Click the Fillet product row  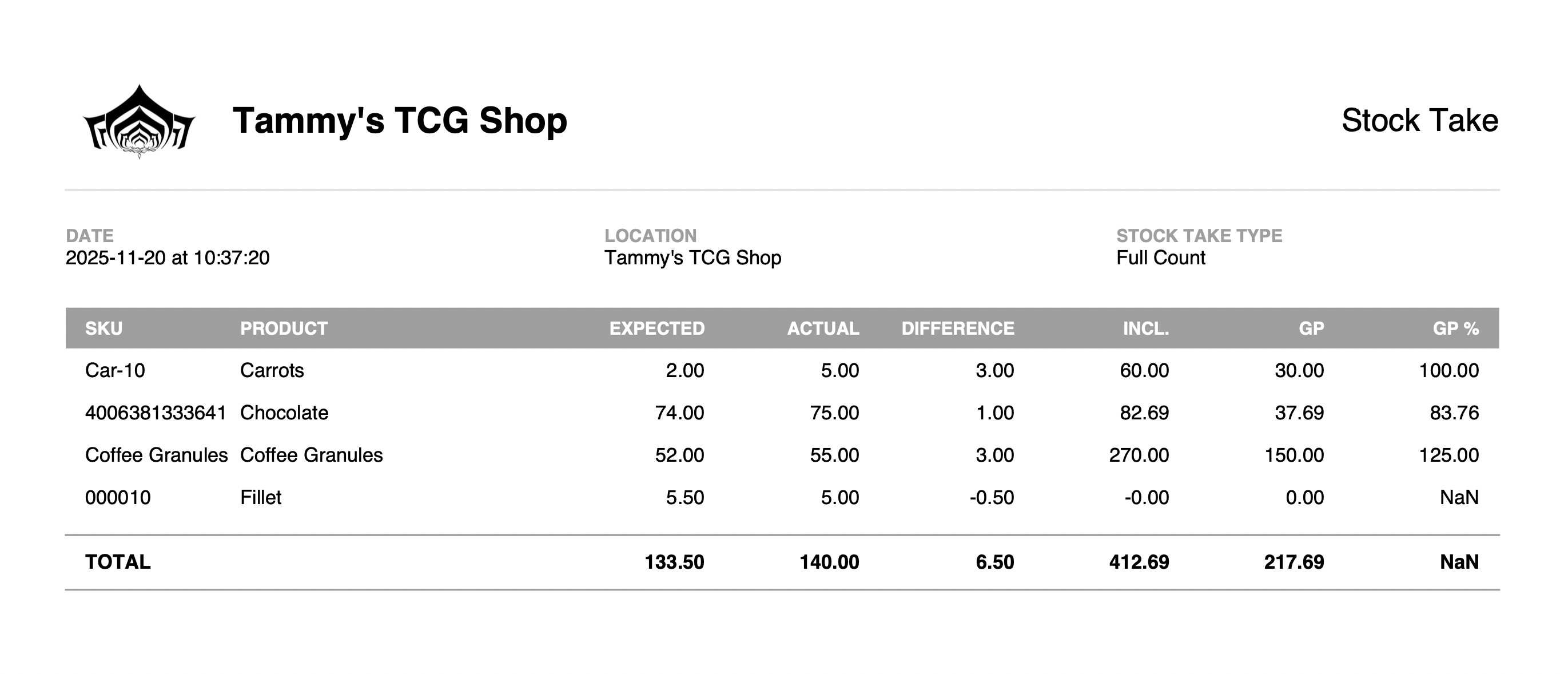[261, 497]
